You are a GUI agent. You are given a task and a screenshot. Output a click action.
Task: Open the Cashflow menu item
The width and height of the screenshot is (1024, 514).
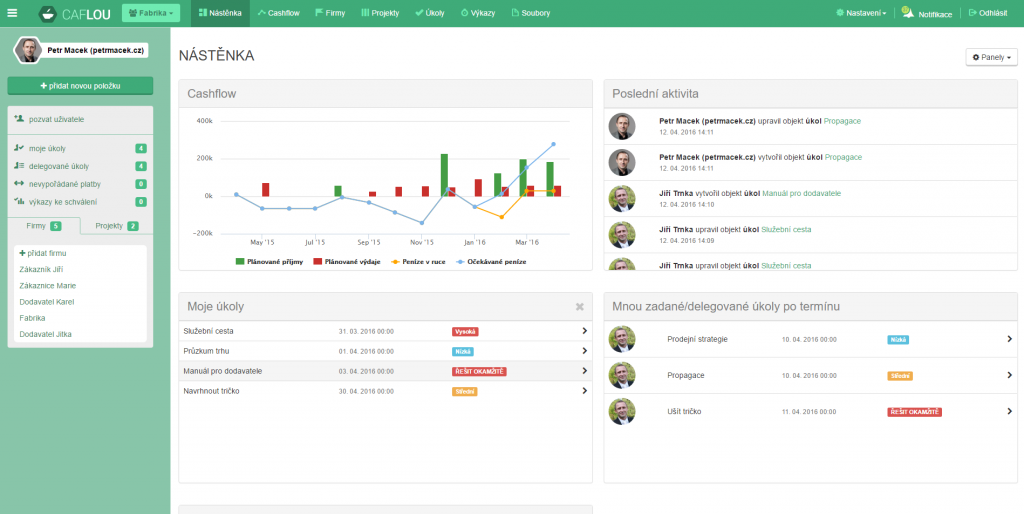pyautogui.click(x=278, y=14)
